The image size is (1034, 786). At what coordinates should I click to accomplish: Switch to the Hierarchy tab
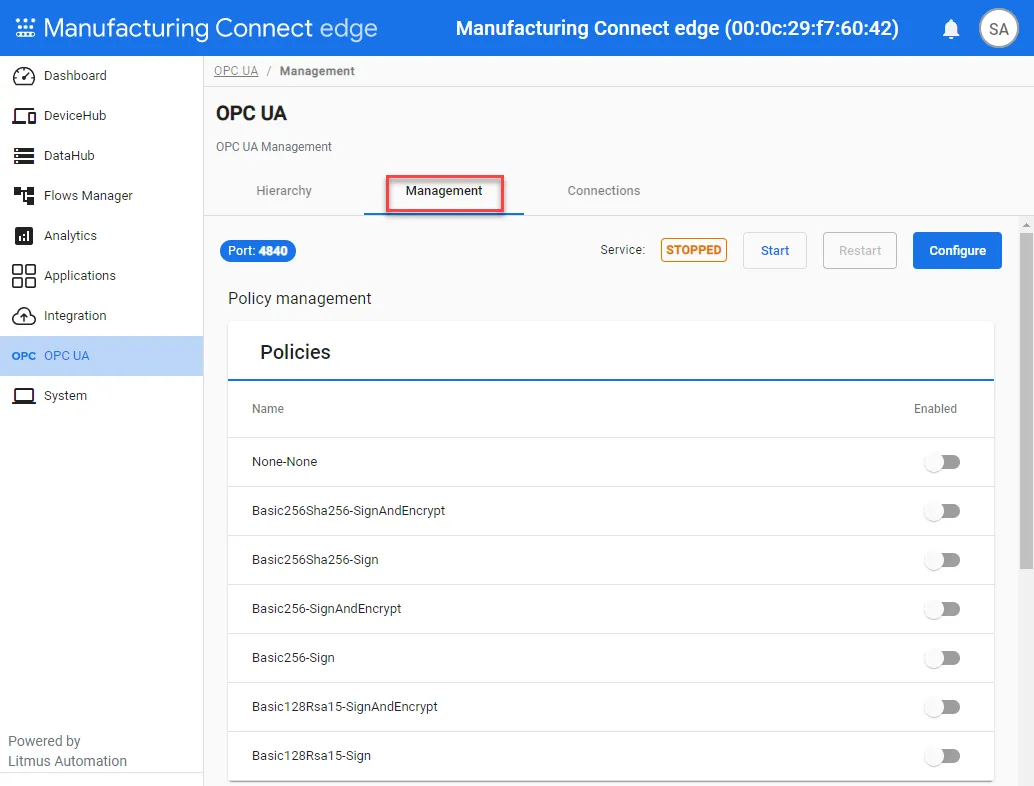[284, 191]
